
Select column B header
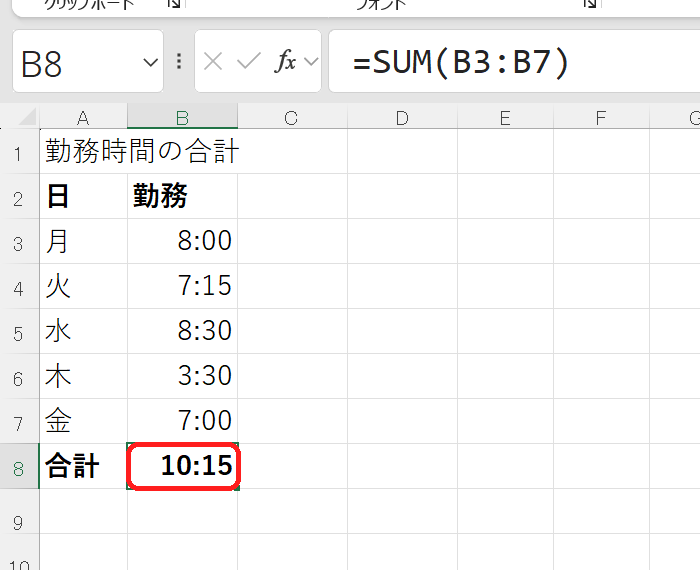pos(183,118)
